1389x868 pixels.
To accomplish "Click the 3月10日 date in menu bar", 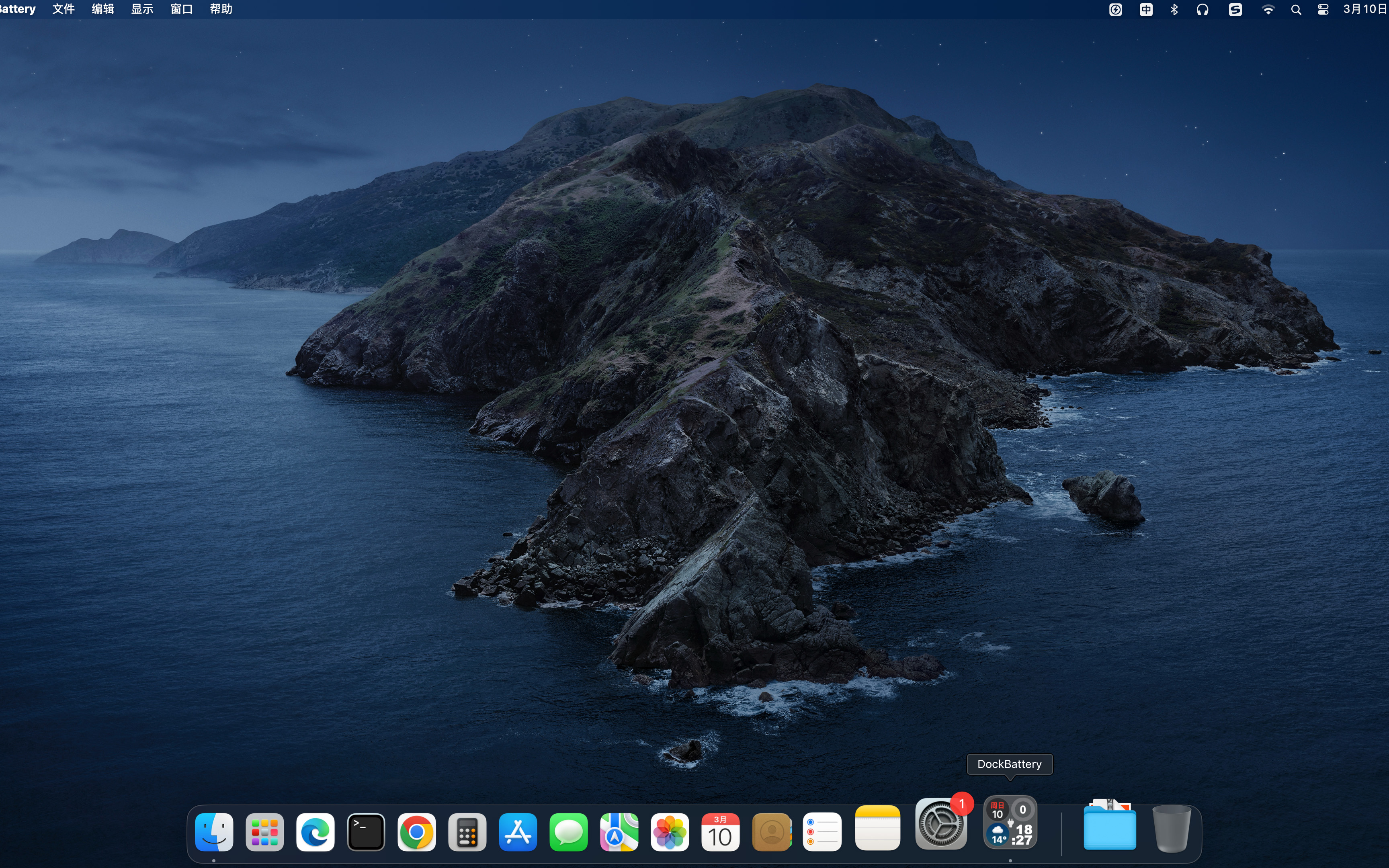I will pyautogui.click(x=1365, y=9).
